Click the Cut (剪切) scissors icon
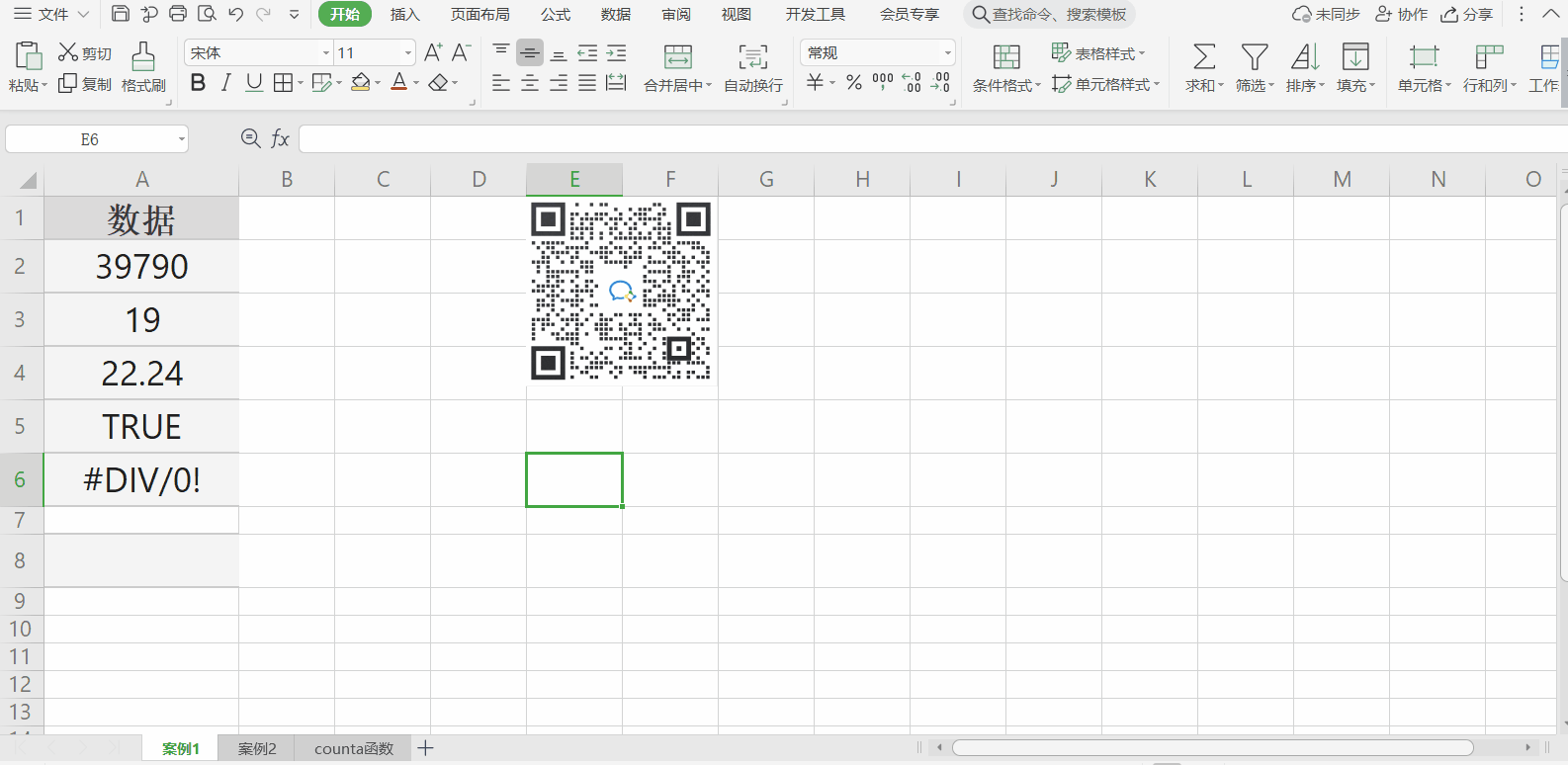The width and height of the screenshot is (1568, 765). pos(68,52)
